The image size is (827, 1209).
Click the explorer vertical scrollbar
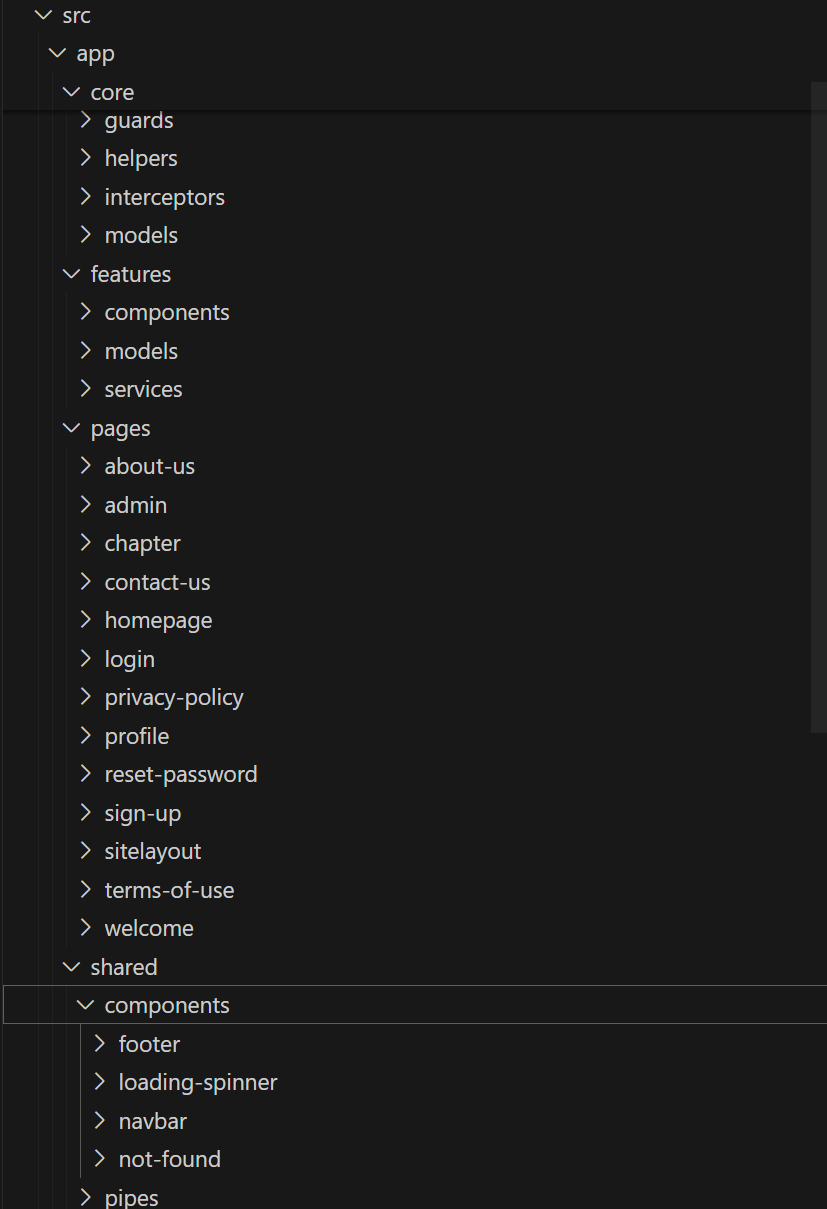[819, 407]
